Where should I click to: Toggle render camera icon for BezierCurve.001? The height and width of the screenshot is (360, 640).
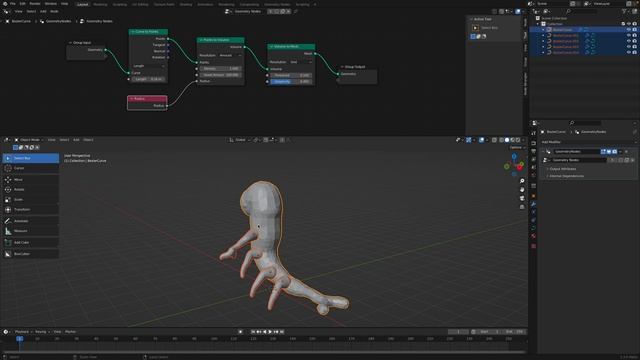click(x=634, y=36)
